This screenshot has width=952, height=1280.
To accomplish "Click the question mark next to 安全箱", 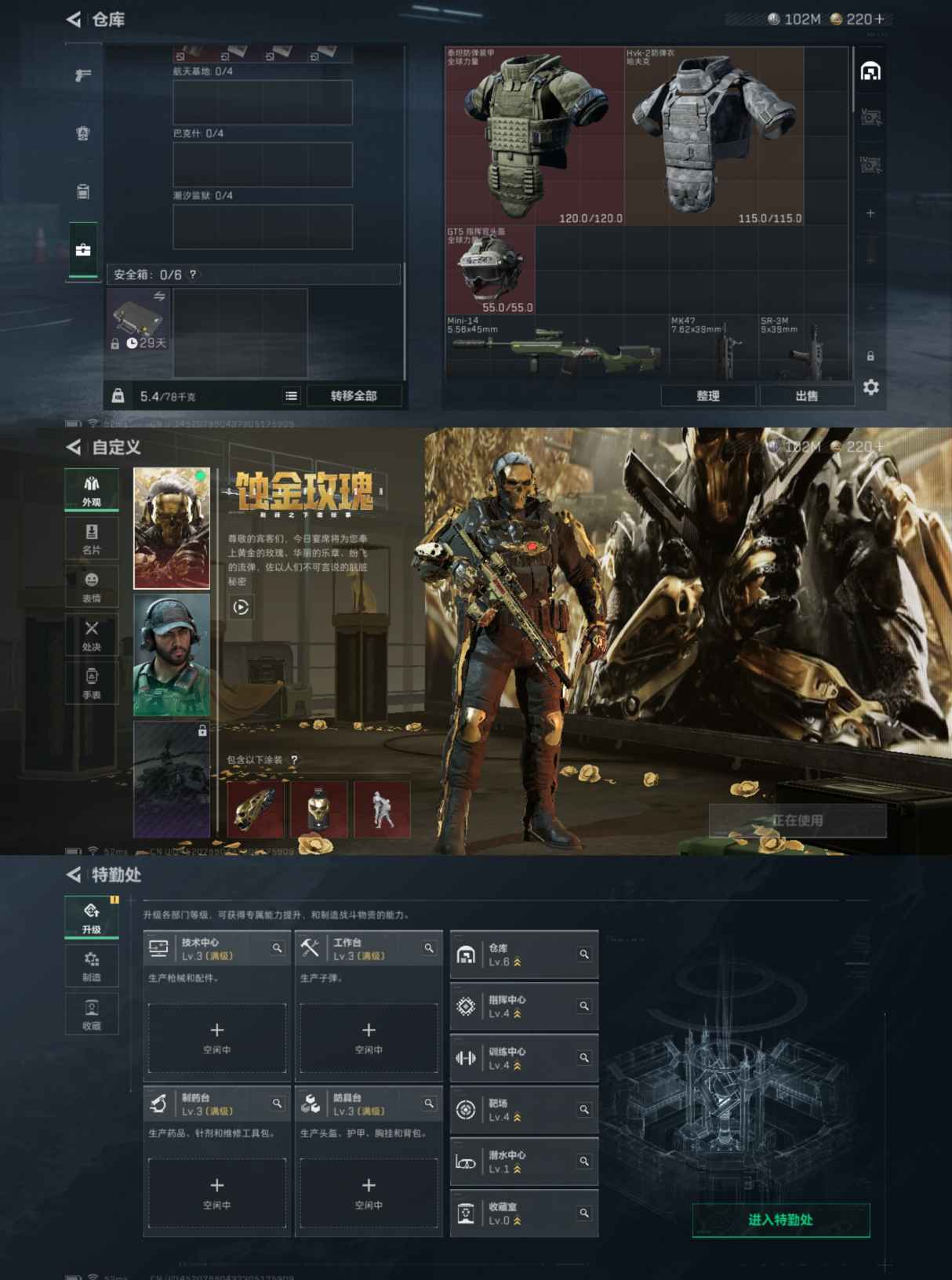I will pos(193,275).
